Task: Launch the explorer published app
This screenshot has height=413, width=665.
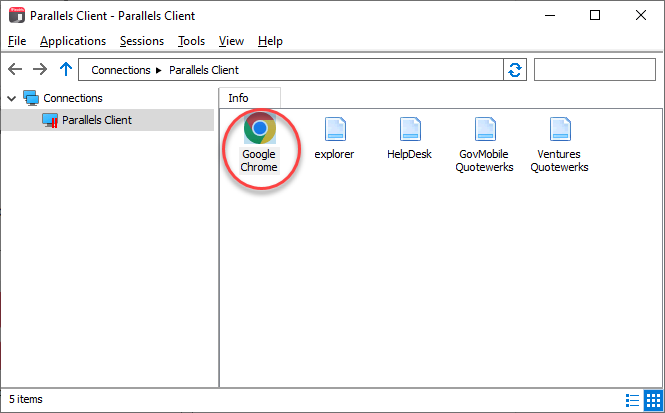Action: pyautogui.click(x=334, y=138)
